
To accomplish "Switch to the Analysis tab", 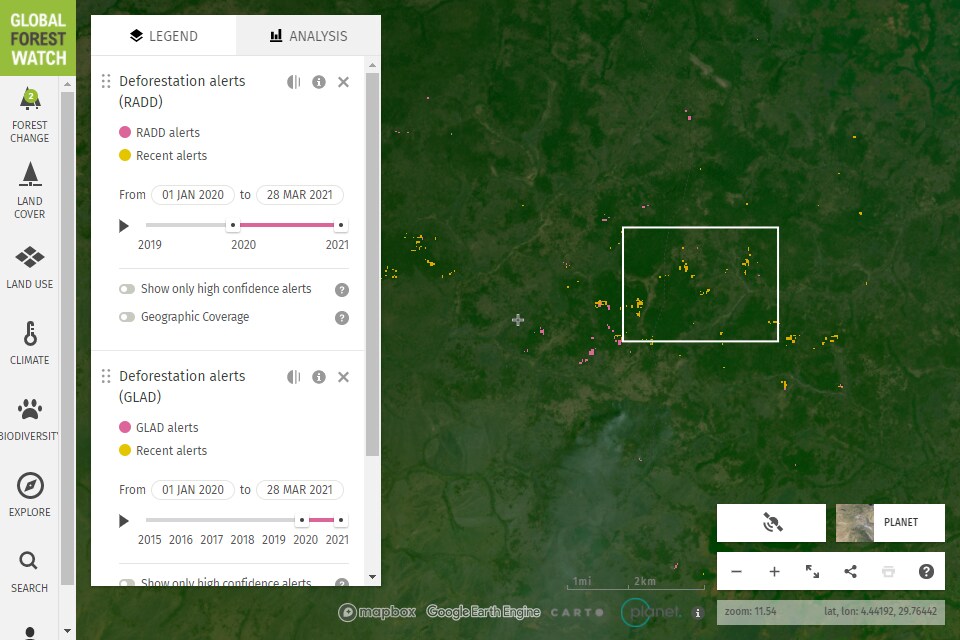I will pos(309,36).
